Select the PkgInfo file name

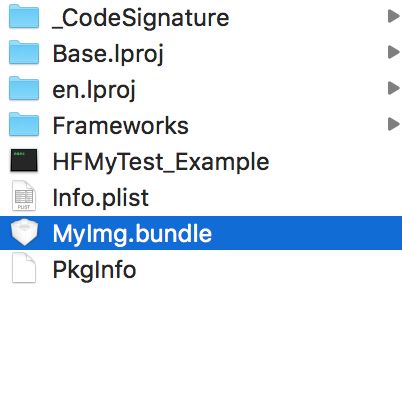click(95, 270)
